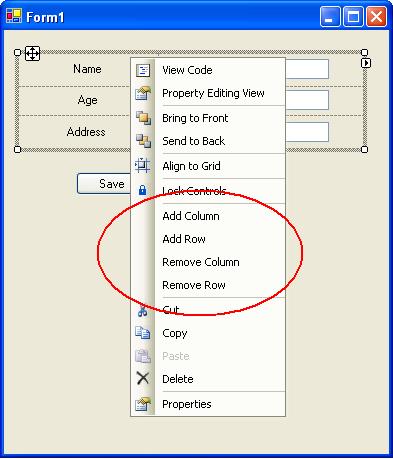Click the Copy icon in context menu
Screen dimensions: 393x459
143,333
